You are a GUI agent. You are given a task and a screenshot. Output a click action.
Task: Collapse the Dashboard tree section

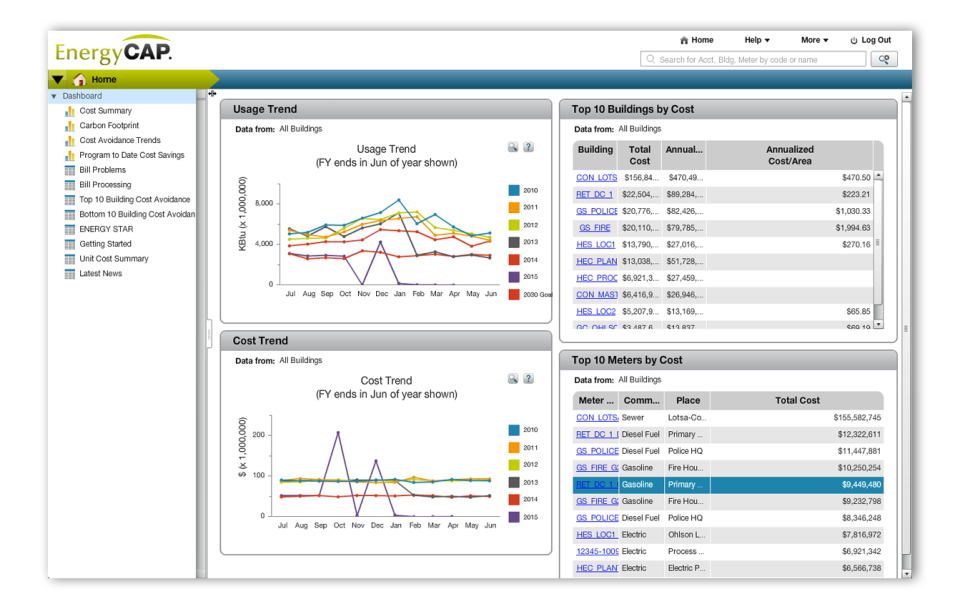[54, 97]
